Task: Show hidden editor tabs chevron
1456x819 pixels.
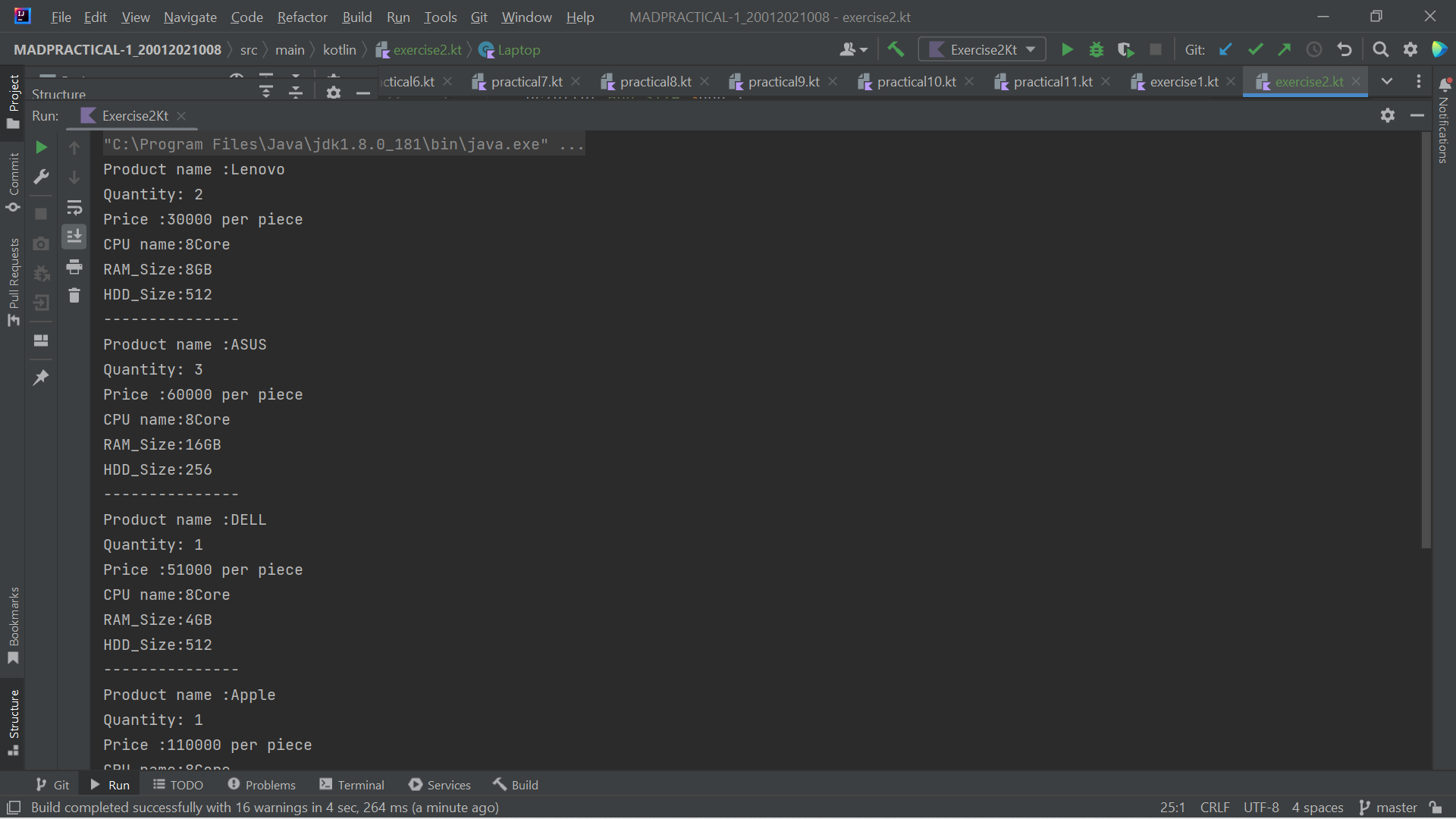Action: tap(1387, 81)
